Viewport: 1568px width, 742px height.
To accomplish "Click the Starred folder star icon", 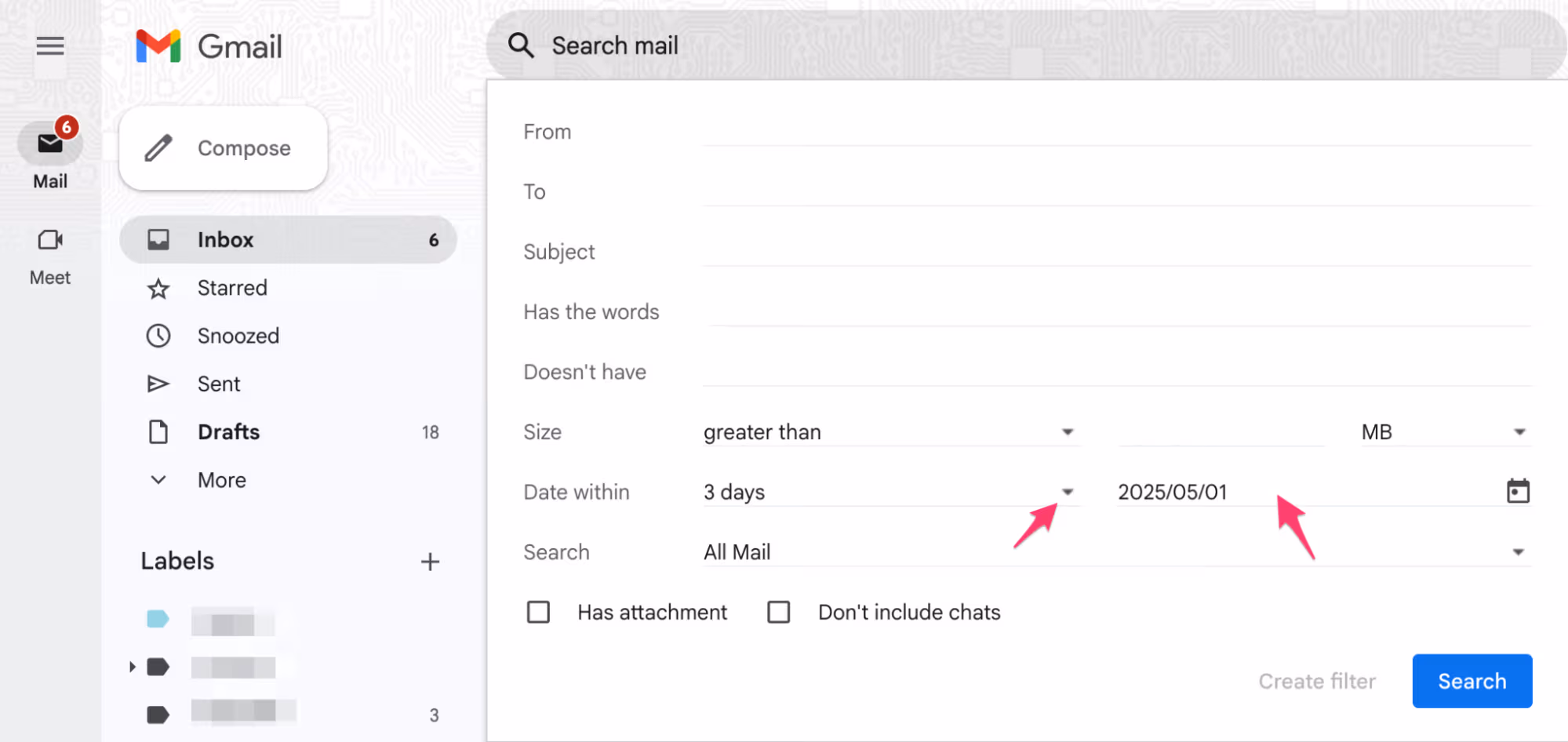I will click(x=159, y=288).
